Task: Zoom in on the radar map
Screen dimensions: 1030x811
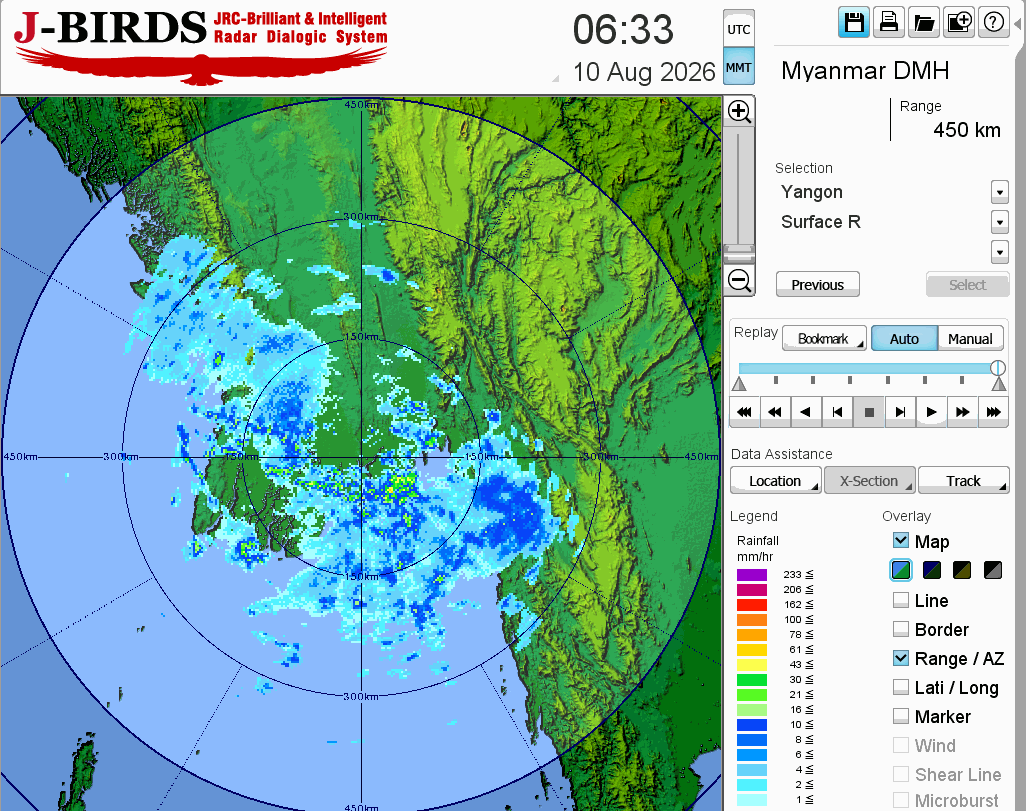Action: tap(739, 112)
